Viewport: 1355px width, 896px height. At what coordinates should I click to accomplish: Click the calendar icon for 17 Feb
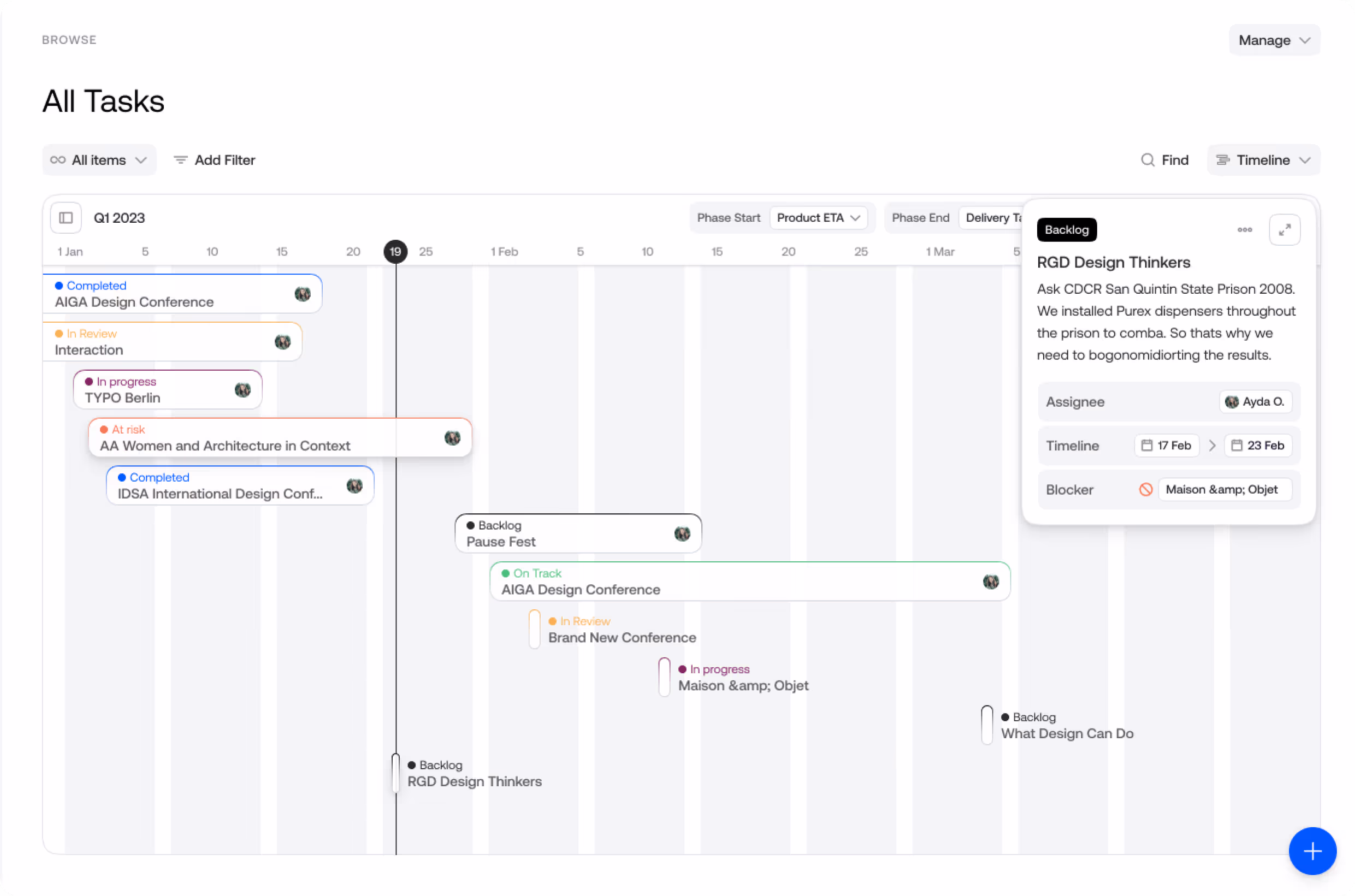pyautogui.click(x=1146, y=445)
